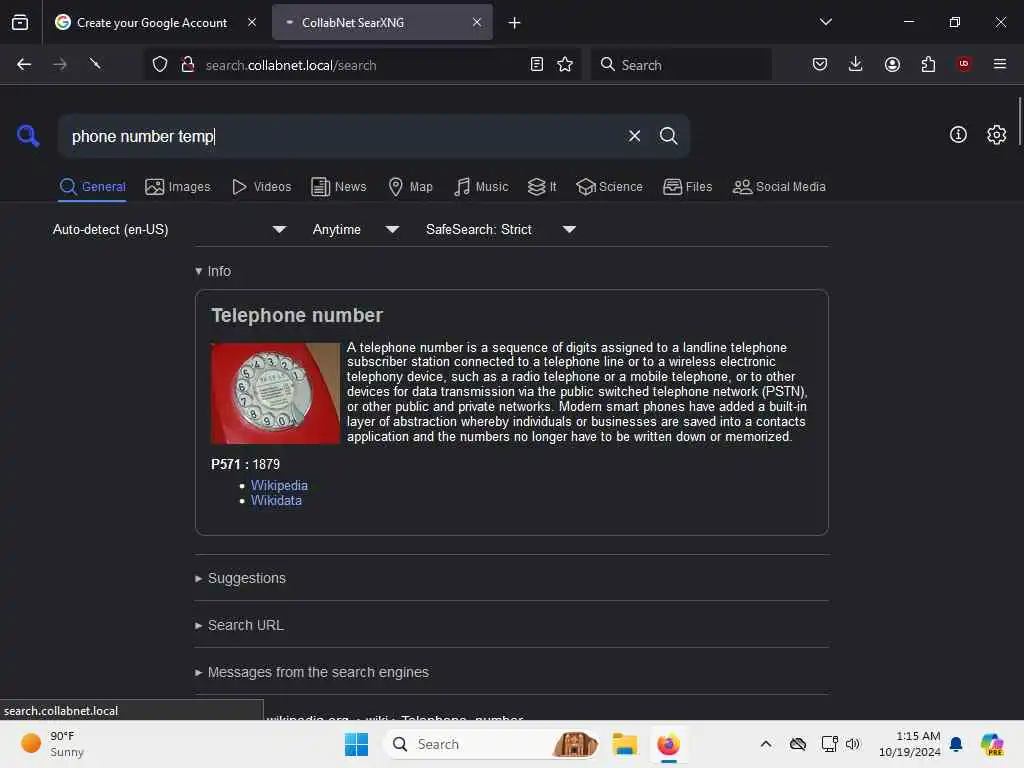1024x768 pixels.
Task: Open the IT category
Action: click(x=542, y=187)
